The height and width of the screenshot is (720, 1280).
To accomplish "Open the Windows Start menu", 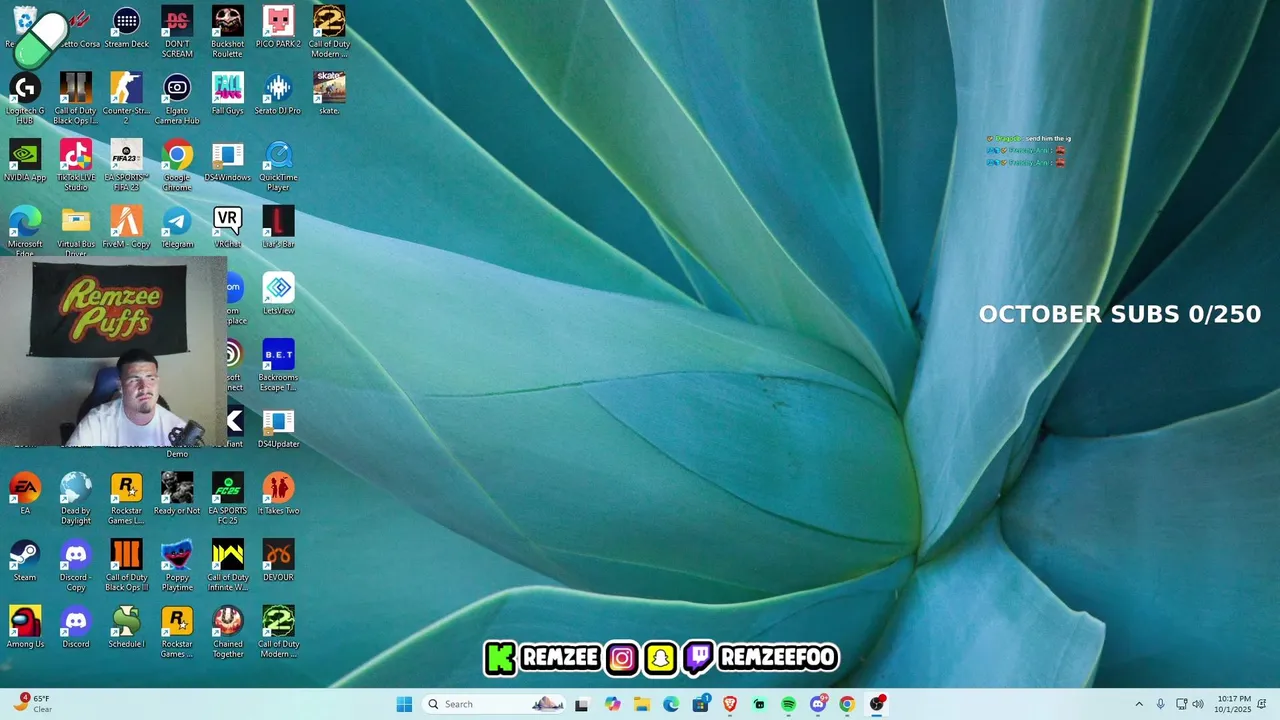I will (x=404, y=704).
